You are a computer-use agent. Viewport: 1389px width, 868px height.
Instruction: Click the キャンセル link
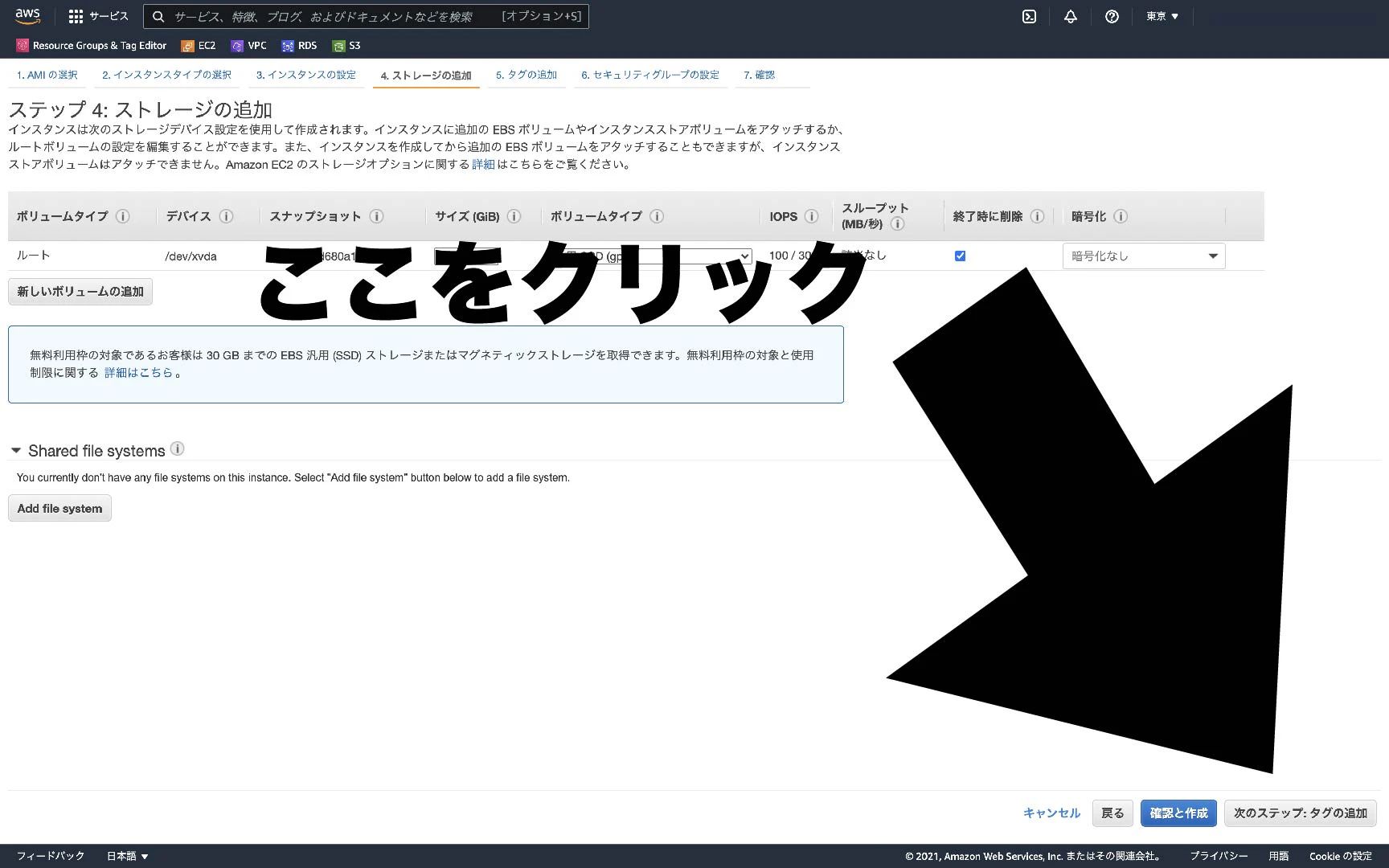click(x=1051, y=813)
